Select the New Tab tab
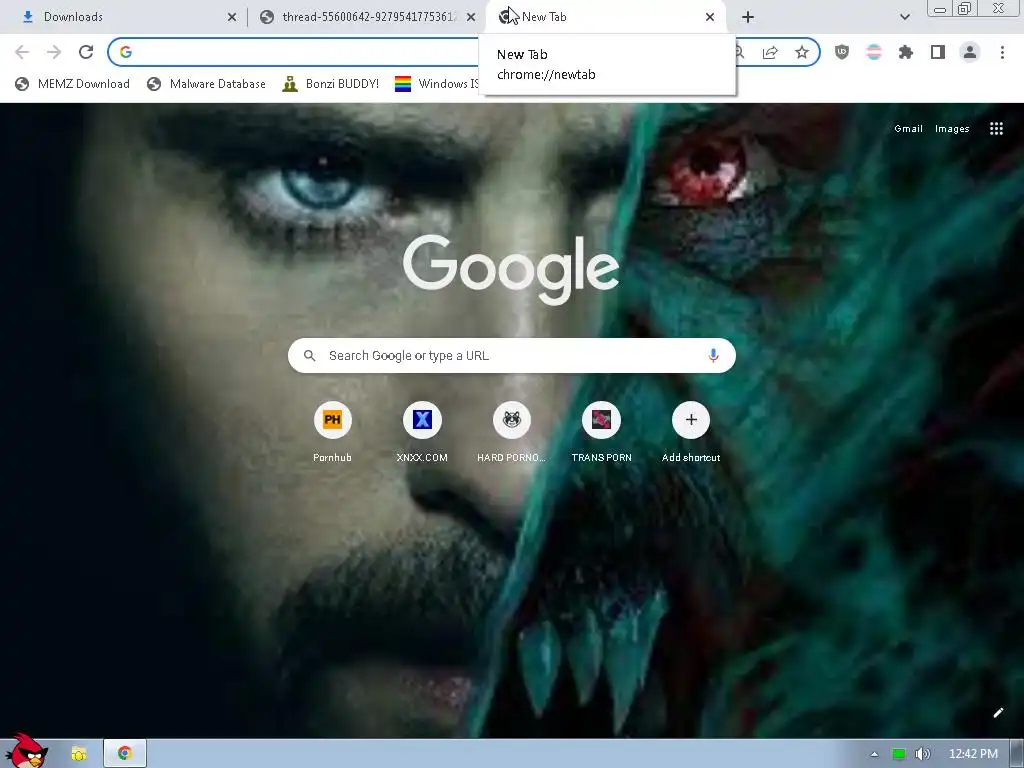 click(604, 17)
